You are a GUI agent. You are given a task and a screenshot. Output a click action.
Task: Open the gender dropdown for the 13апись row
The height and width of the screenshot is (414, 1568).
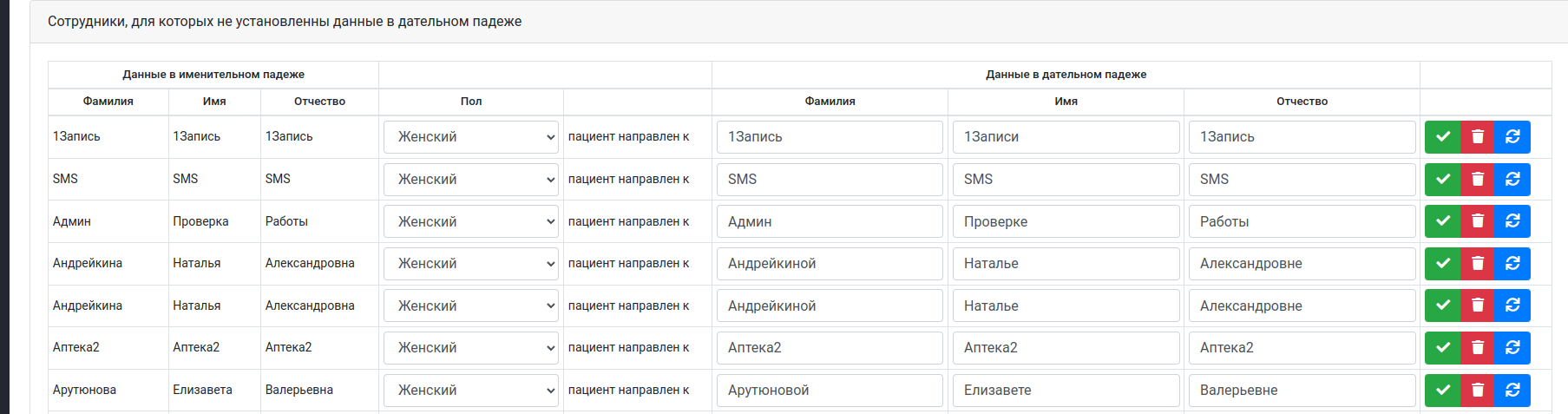(x=470, y=137)
